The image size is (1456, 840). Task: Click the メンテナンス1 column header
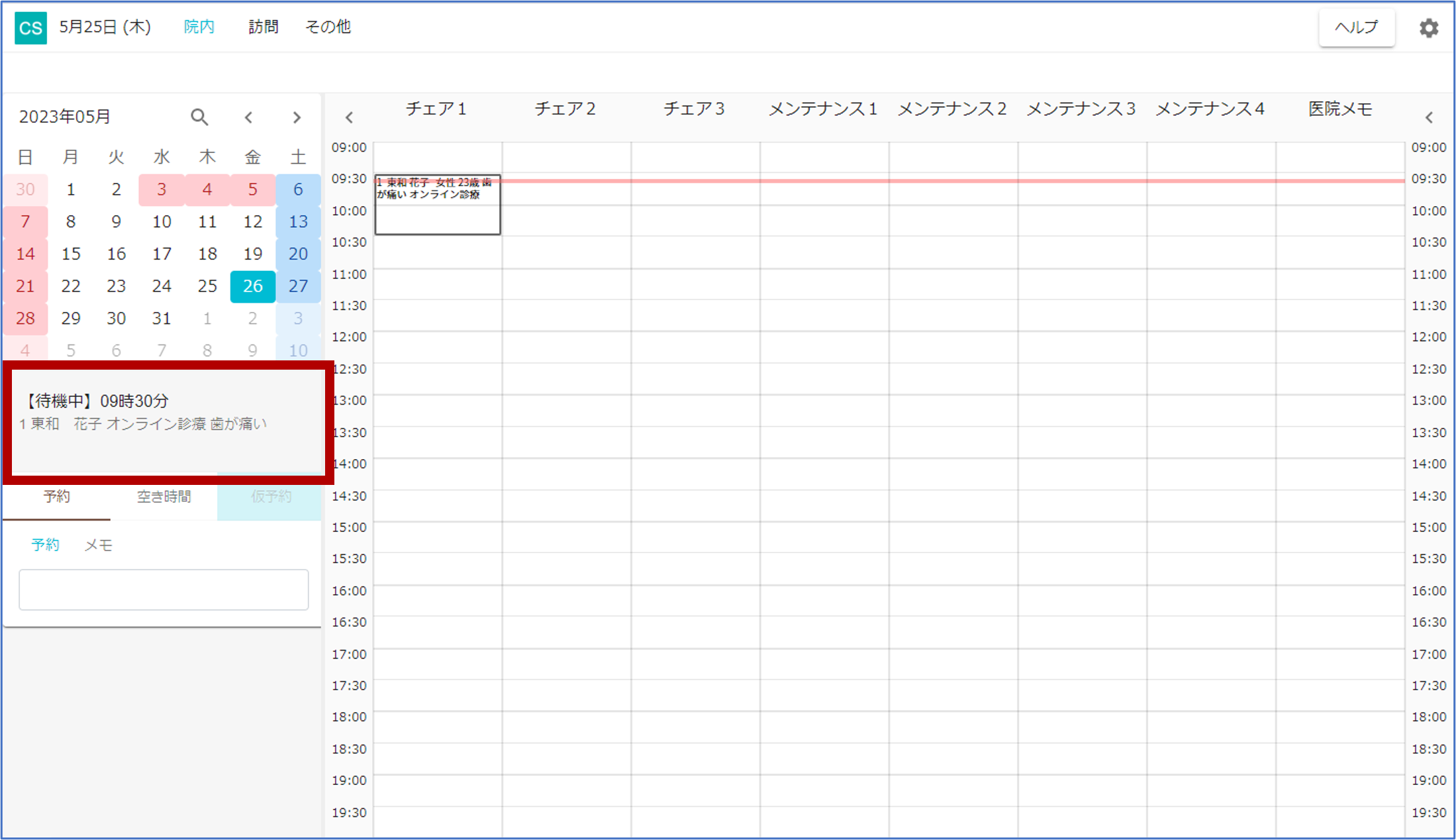click(822, 109)
